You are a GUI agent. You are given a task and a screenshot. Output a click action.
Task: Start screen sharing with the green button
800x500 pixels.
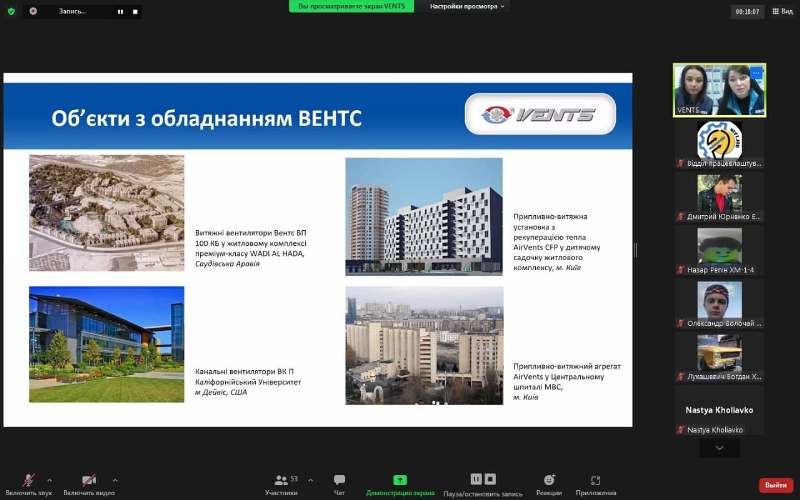[x=400, y=480]
